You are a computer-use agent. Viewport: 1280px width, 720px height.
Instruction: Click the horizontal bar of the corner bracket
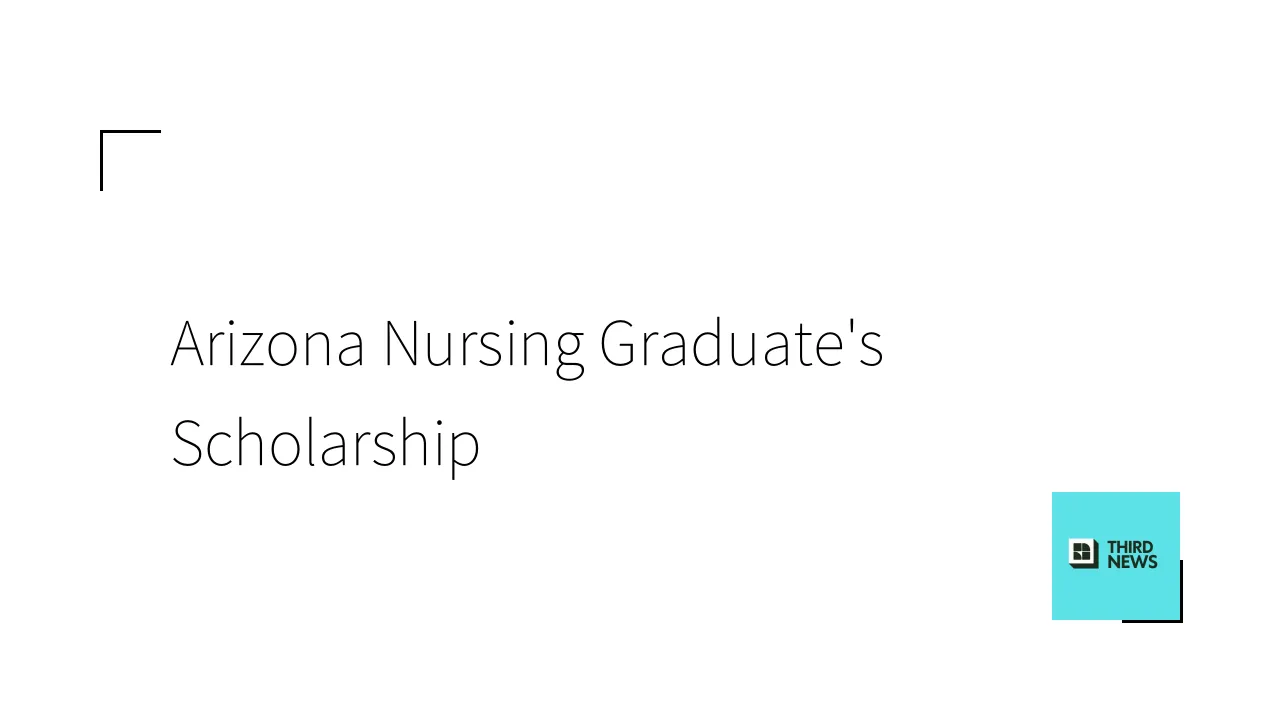[x=131, y=131]
